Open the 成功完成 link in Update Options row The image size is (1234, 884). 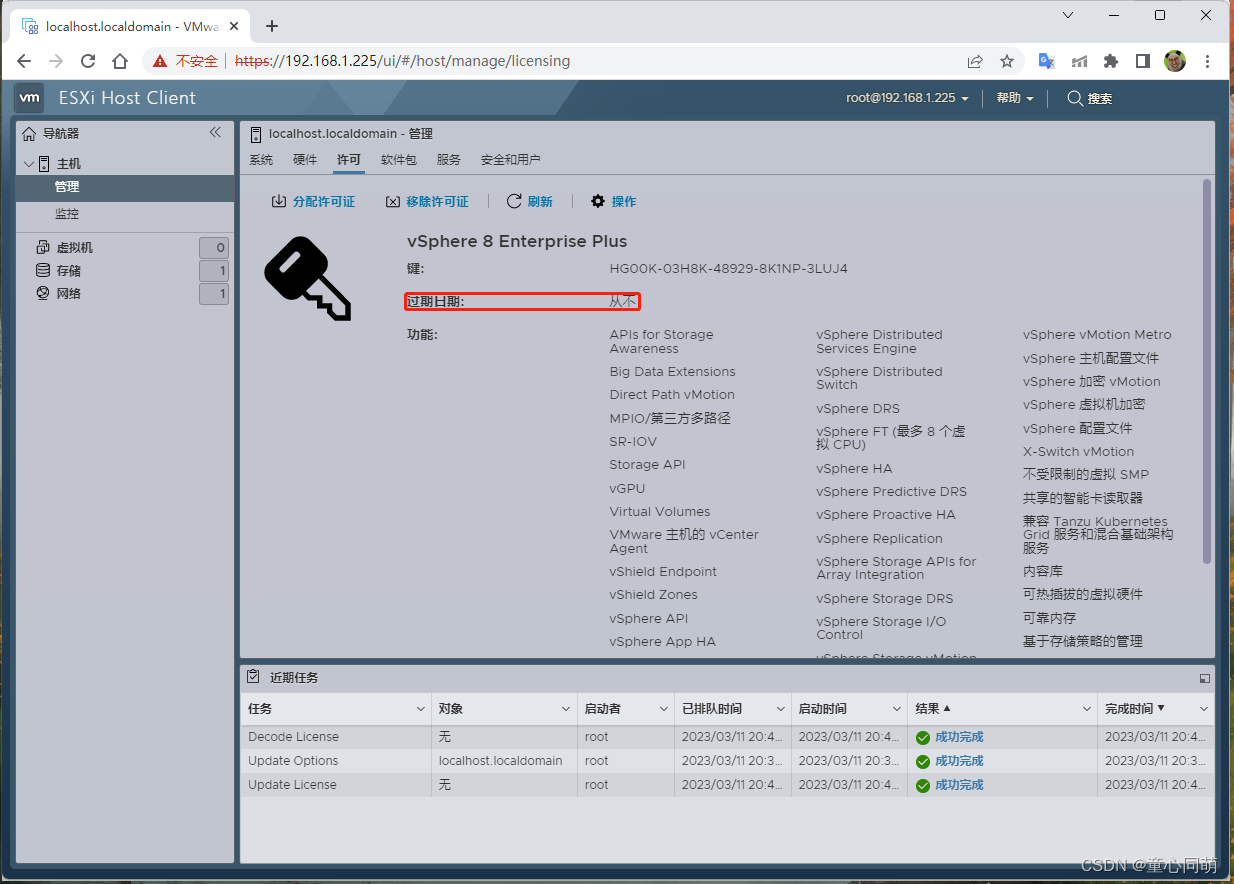tap(959, 761)
